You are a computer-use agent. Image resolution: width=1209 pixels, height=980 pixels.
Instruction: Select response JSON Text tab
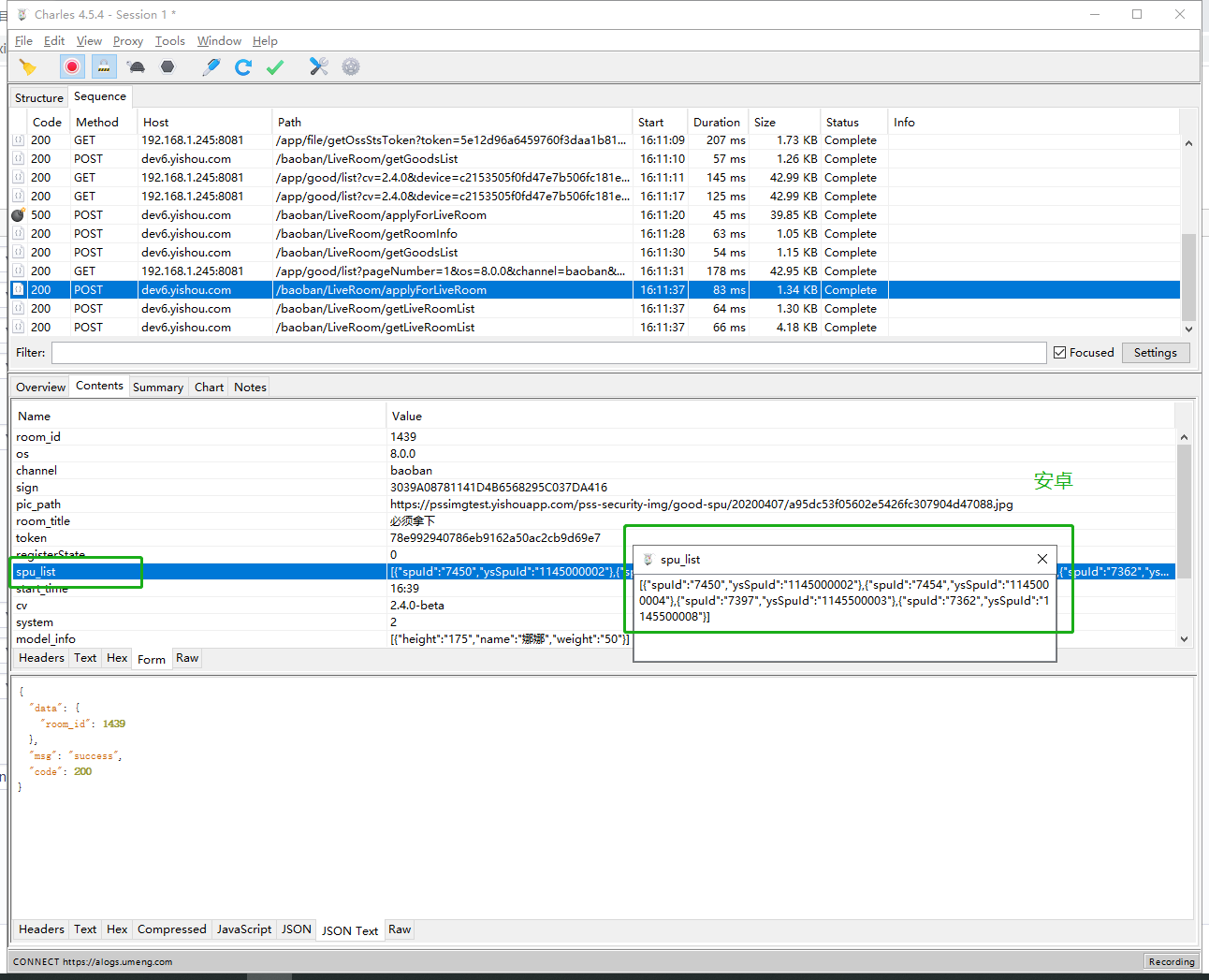click(x=350, y=931)
